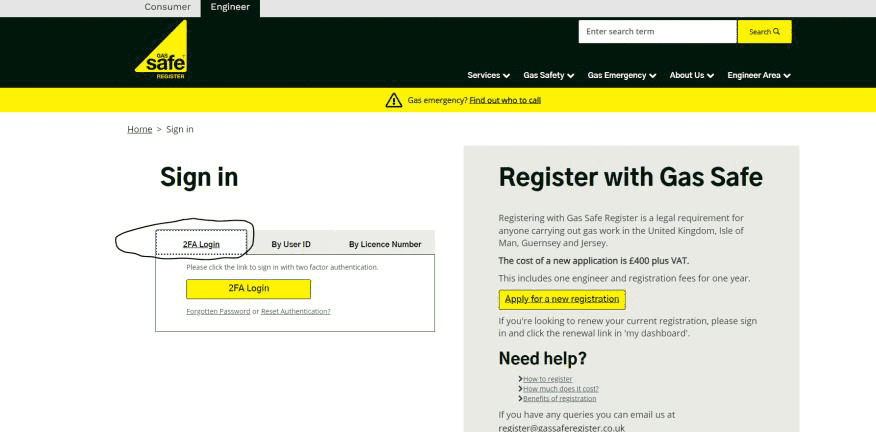876x432 pixels.
Task: Click inside the Enter search term field
Action: point(658,32)
